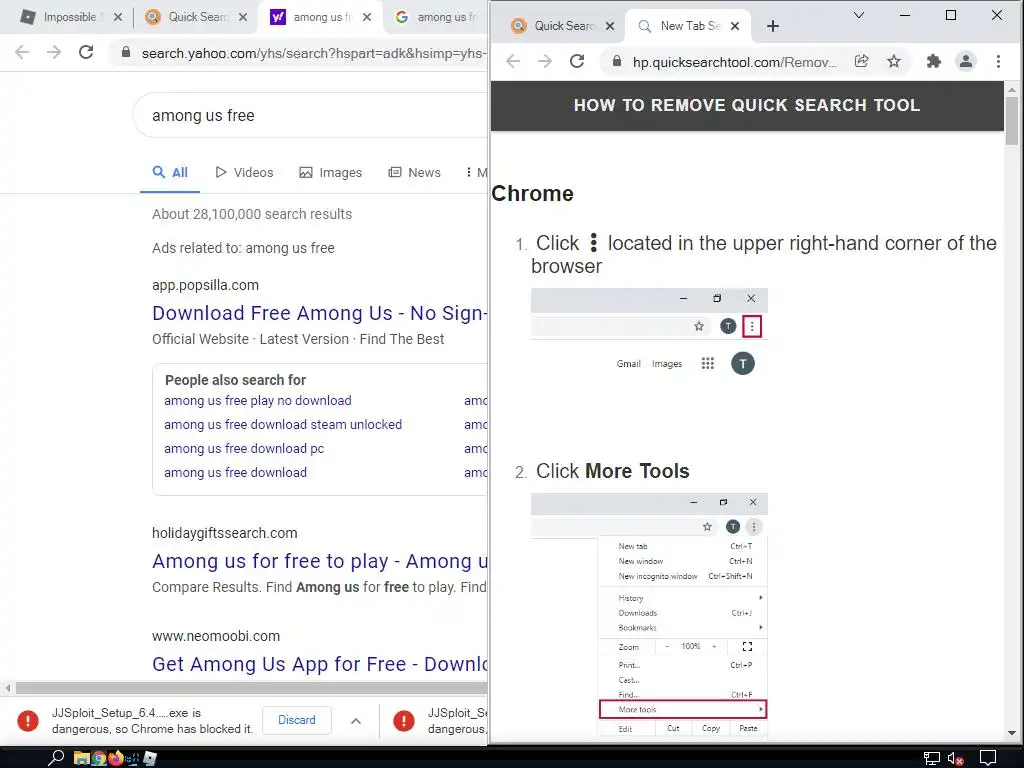
Task: Click the holidaygiftssearch.com URL text
Action: tap(225, 533)
